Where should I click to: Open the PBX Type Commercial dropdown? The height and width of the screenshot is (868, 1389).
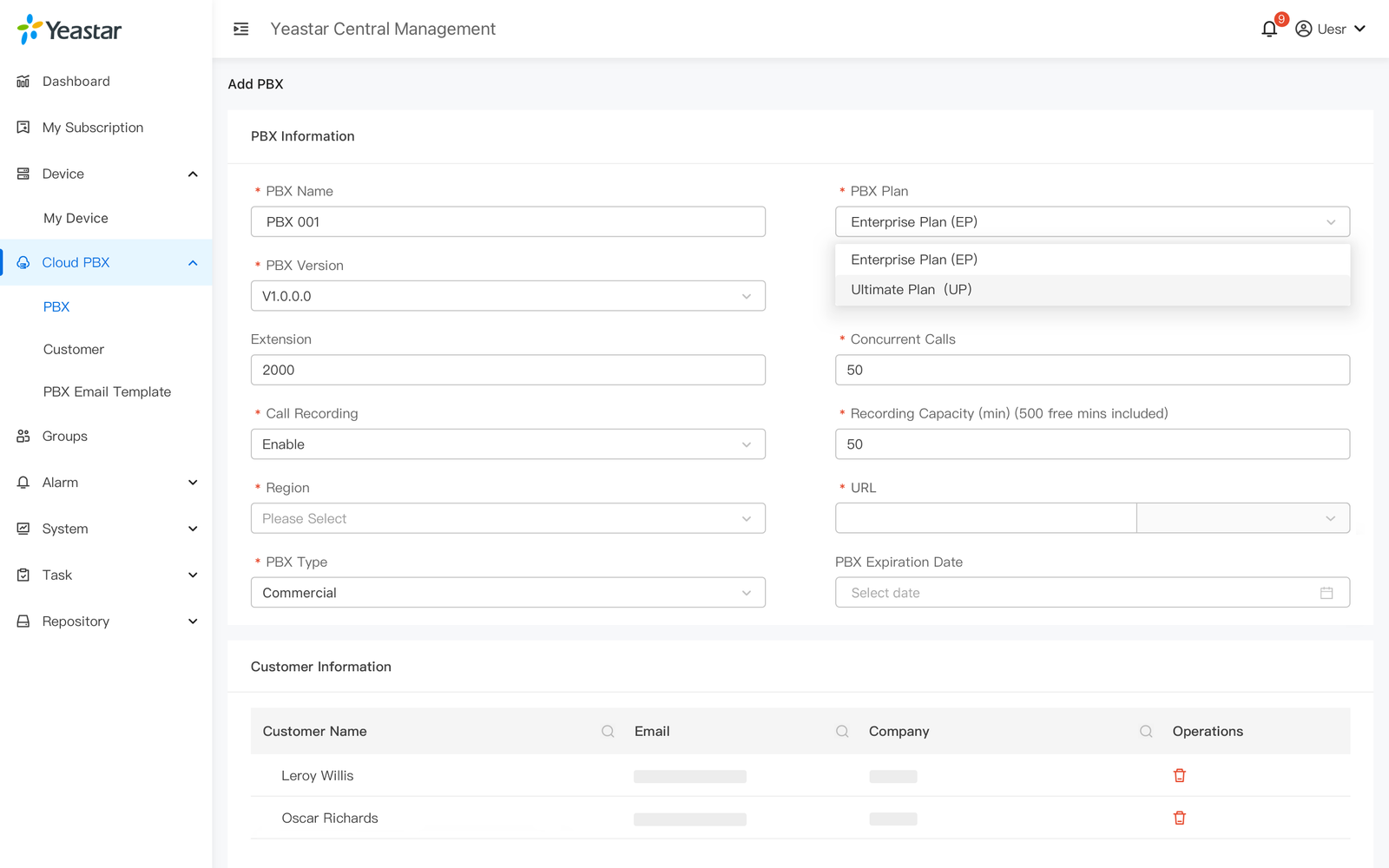508,593
